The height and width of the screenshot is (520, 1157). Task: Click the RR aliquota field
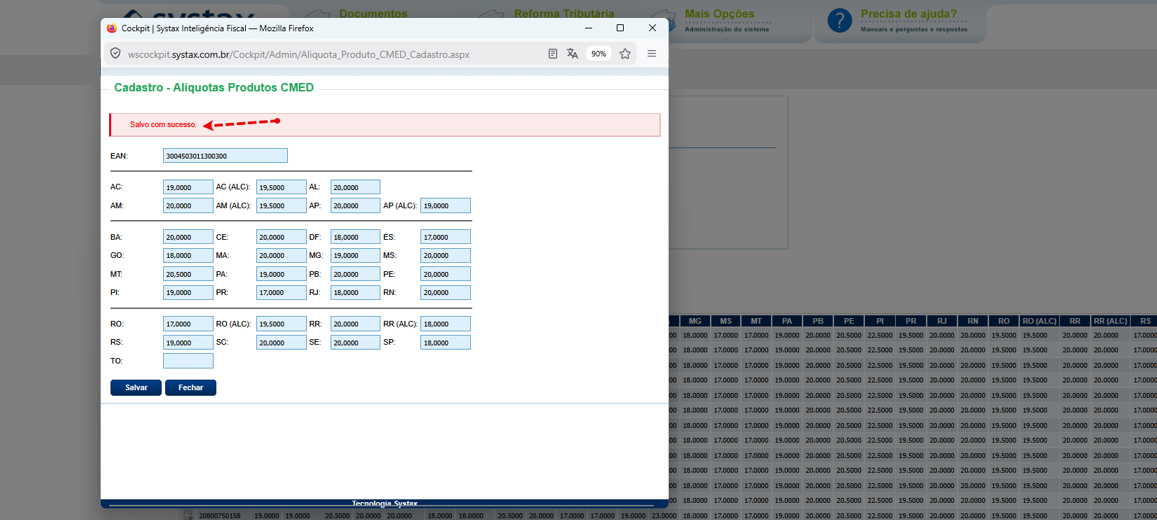coord(356,324)
